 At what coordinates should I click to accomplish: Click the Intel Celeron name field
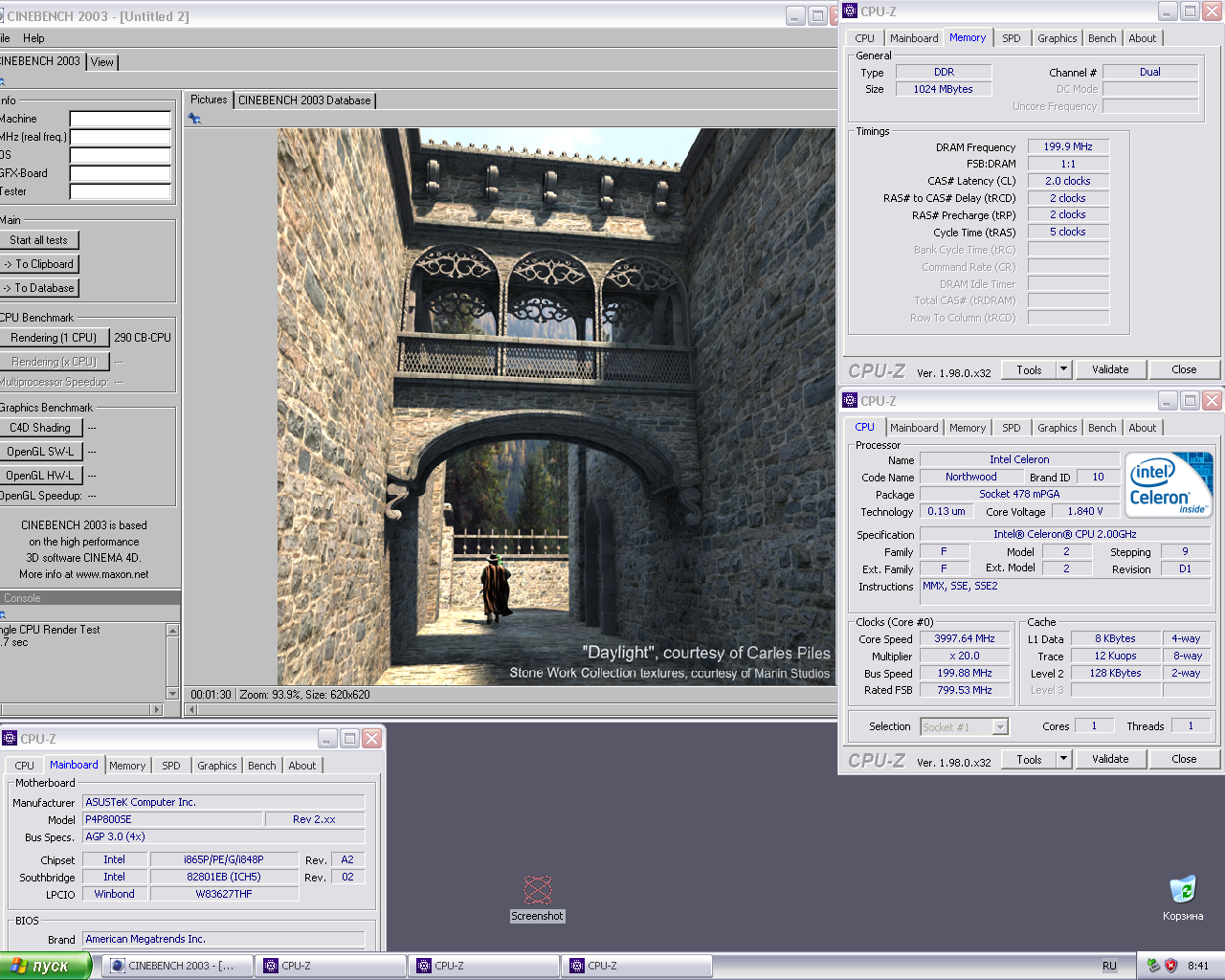(1019, 459)
